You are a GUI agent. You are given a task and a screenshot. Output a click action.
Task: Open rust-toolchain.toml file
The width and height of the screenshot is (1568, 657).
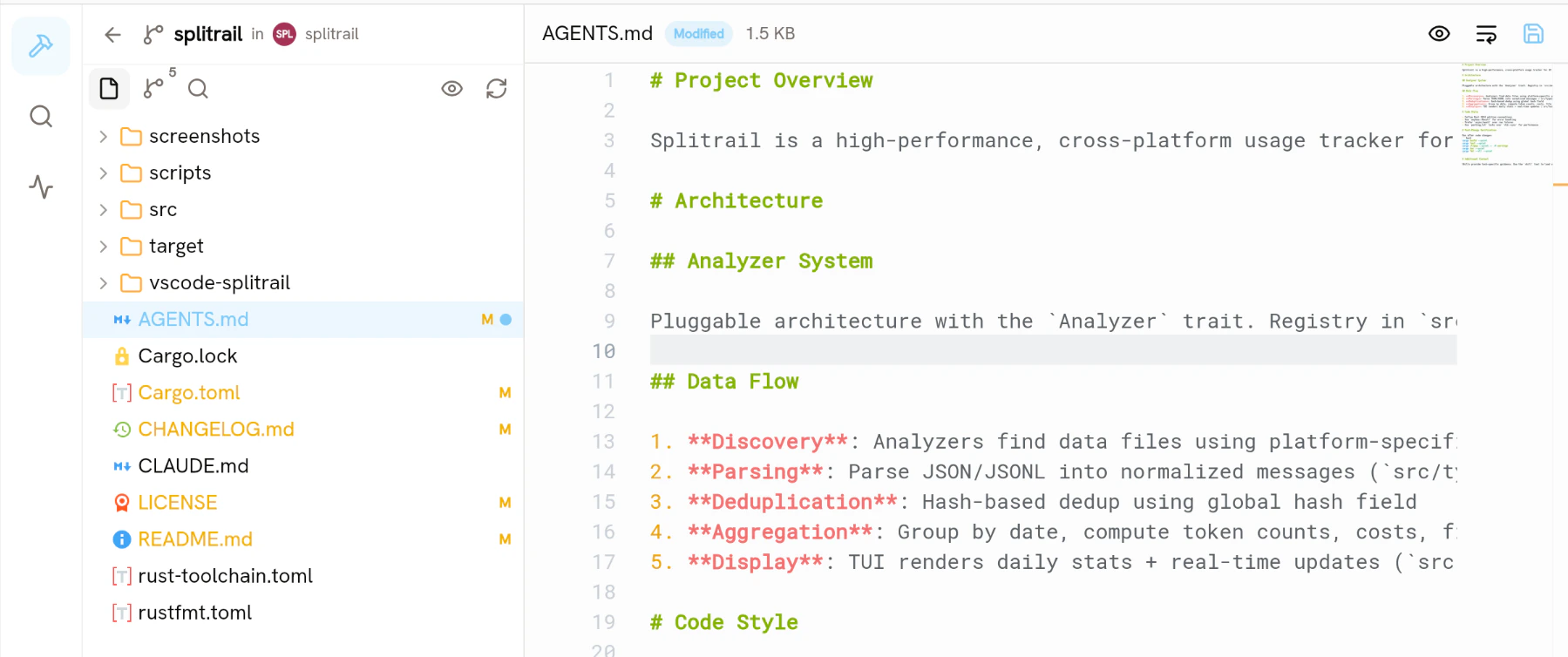tap(303, 576)
